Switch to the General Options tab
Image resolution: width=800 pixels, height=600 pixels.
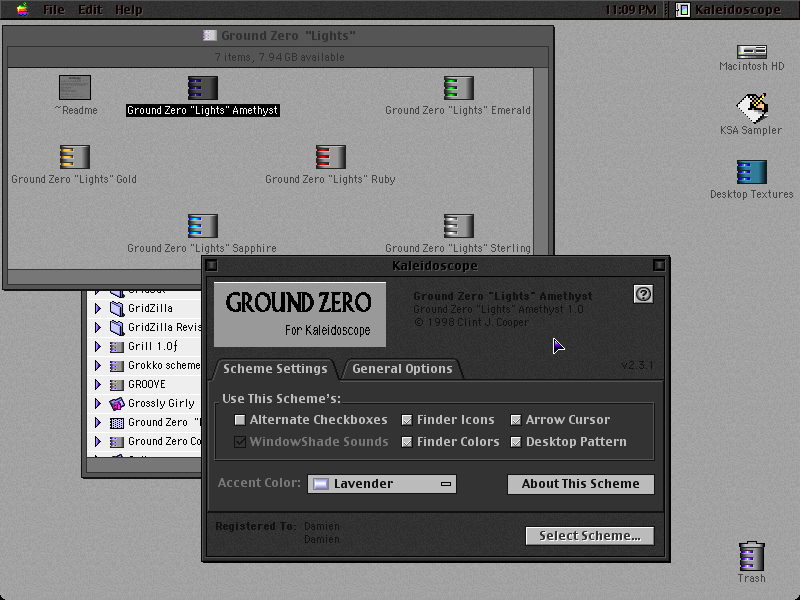[402, 369]
